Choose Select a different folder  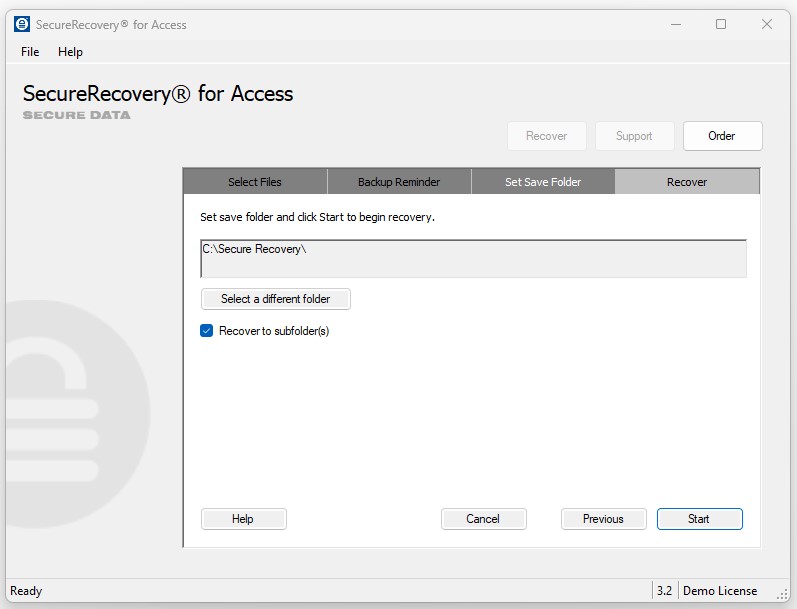pos(275,299)
